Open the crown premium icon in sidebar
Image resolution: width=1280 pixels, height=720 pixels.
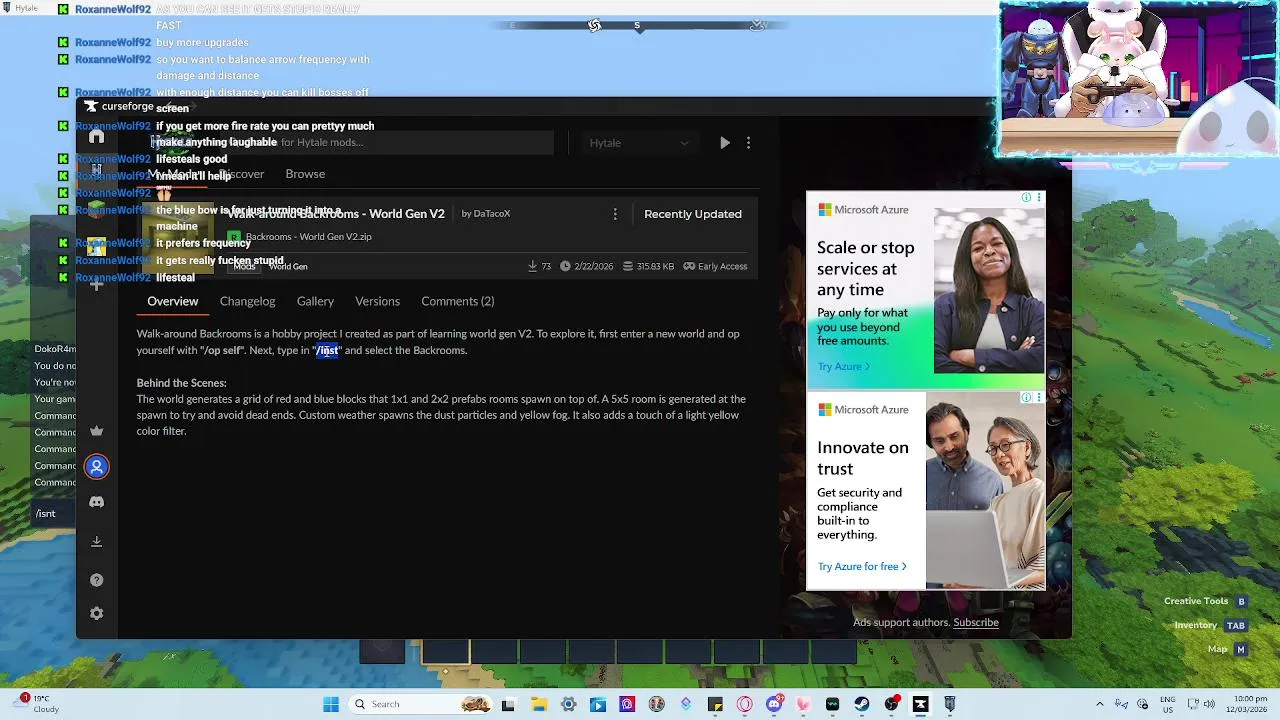pyautogui.click(x=97, y=431)
